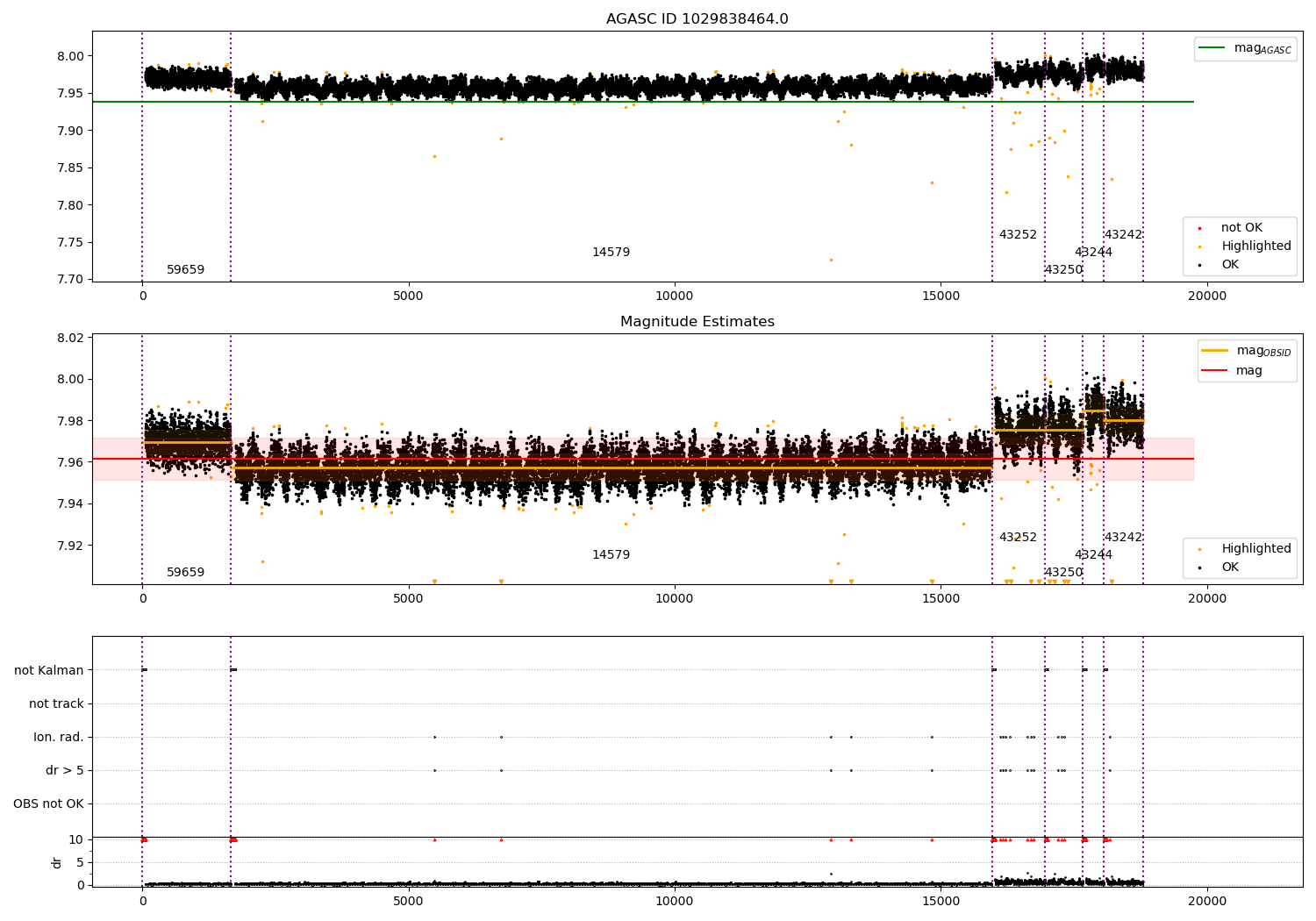Click the 'Ion. rad.' axis label
This screenshot has width=1316, height=921.
(x=59, y=737)
